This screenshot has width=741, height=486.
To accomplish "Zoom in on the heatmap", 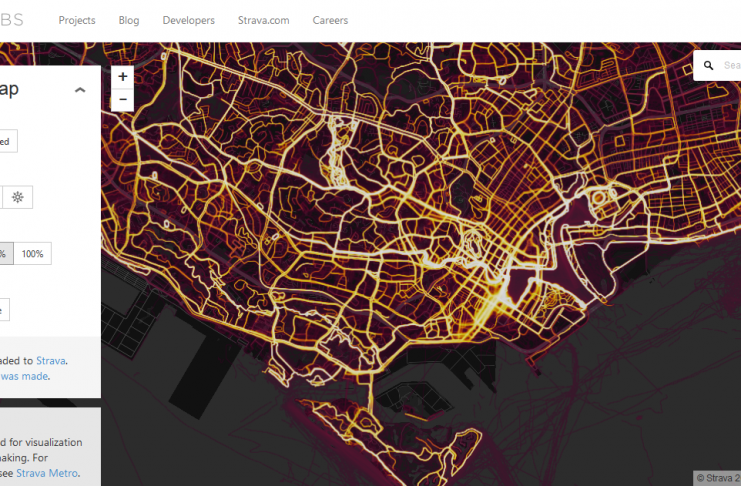I will (x=123, y=77).
